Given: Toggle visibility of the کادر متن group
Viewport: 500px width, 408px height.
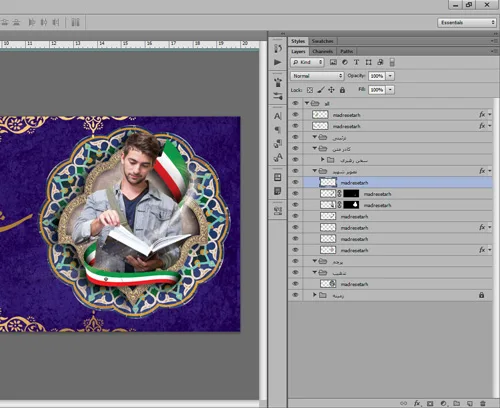Looking at the screenshot, I should pyautogui.click(x=295, y=149).
